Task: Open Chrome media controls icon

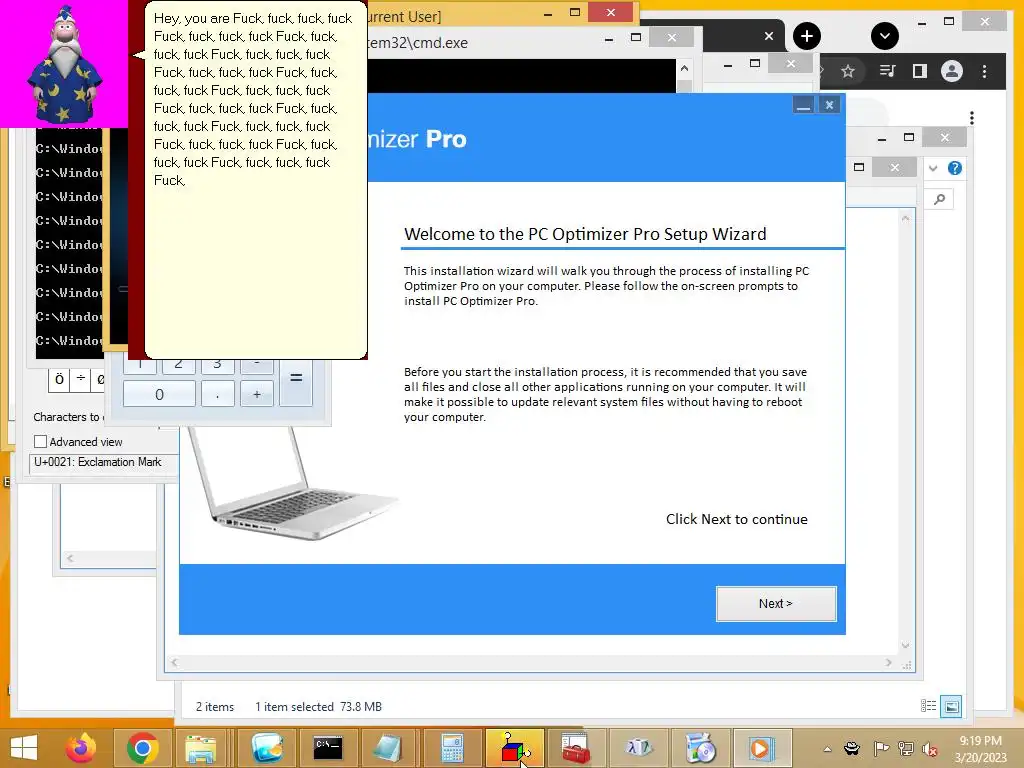Action: pyautogui.click(x=887, y=71)
